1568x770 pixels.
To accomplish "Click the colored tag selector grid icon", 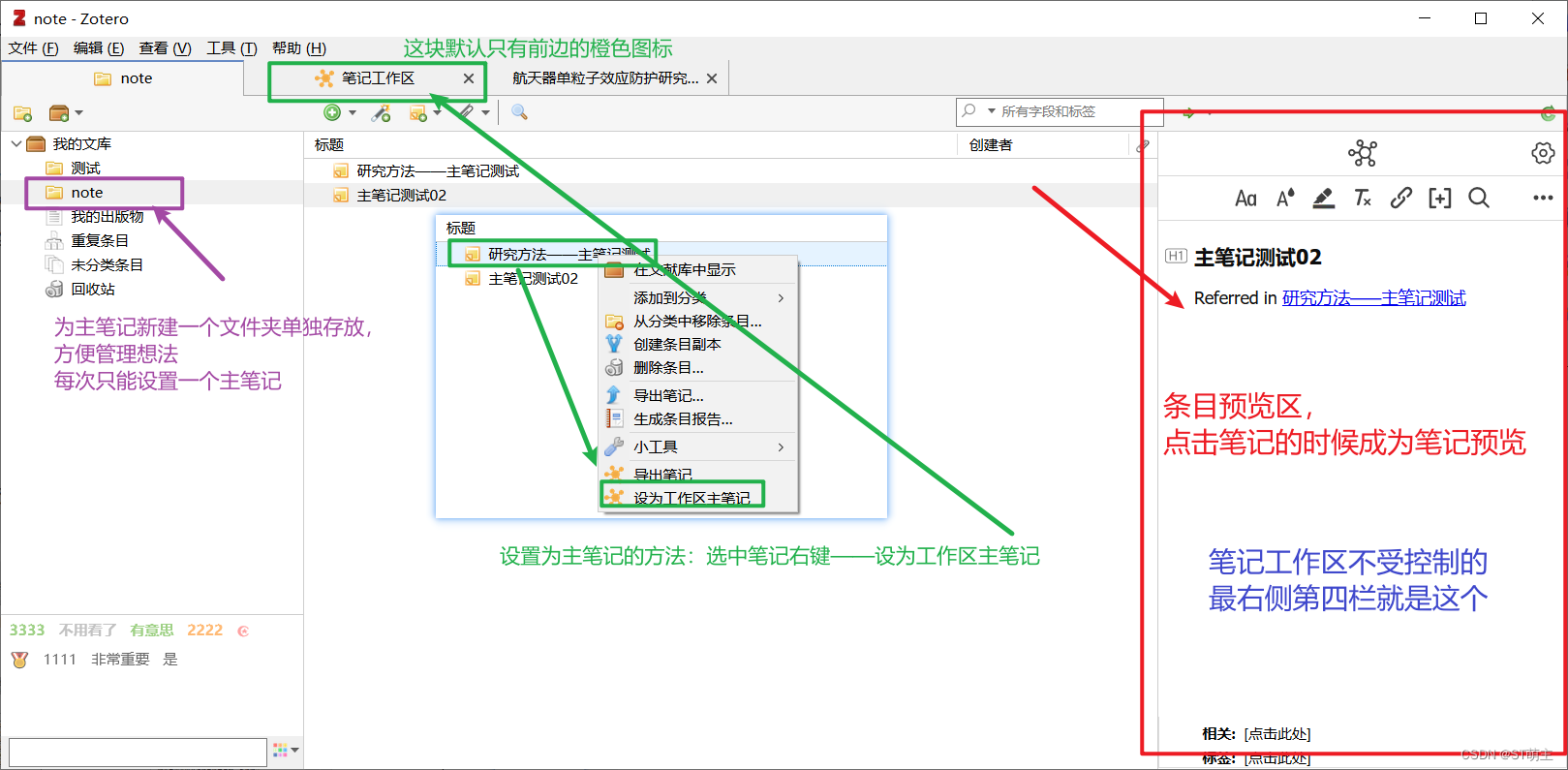I will coord(281,750).
